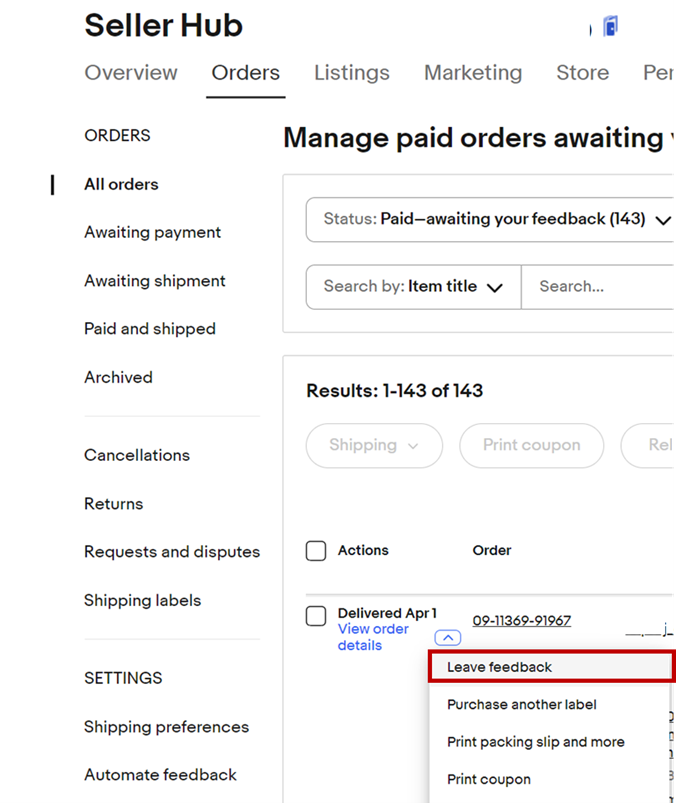Click the blue device icon at top right

610,26
